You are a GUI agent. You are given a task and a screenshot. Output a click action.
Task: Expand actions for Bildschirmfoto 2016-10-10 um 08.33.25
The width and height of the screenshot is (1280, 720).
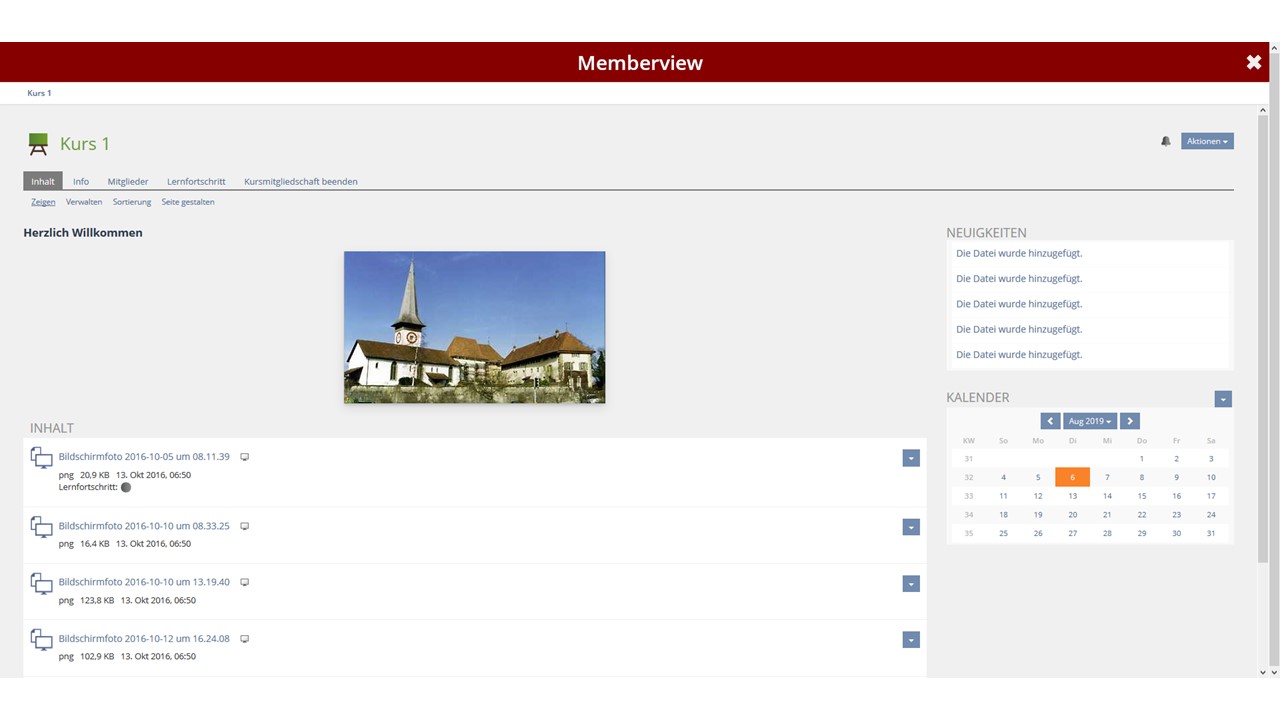click(911, 527)
